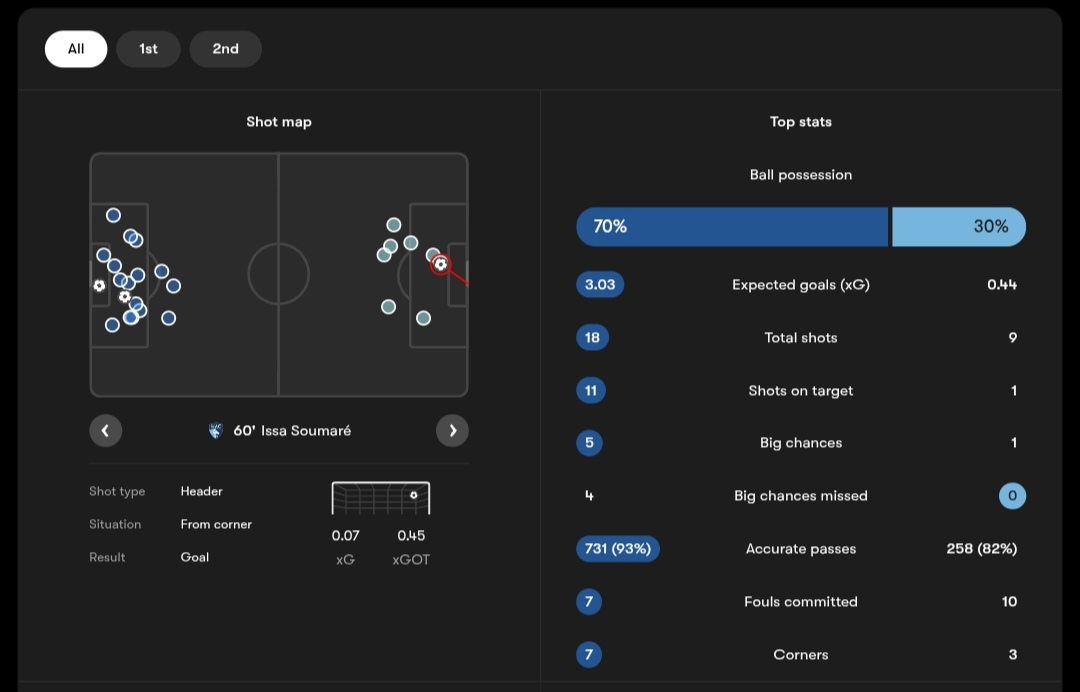Advance to next shot with right arrow

tap(453, 430)
